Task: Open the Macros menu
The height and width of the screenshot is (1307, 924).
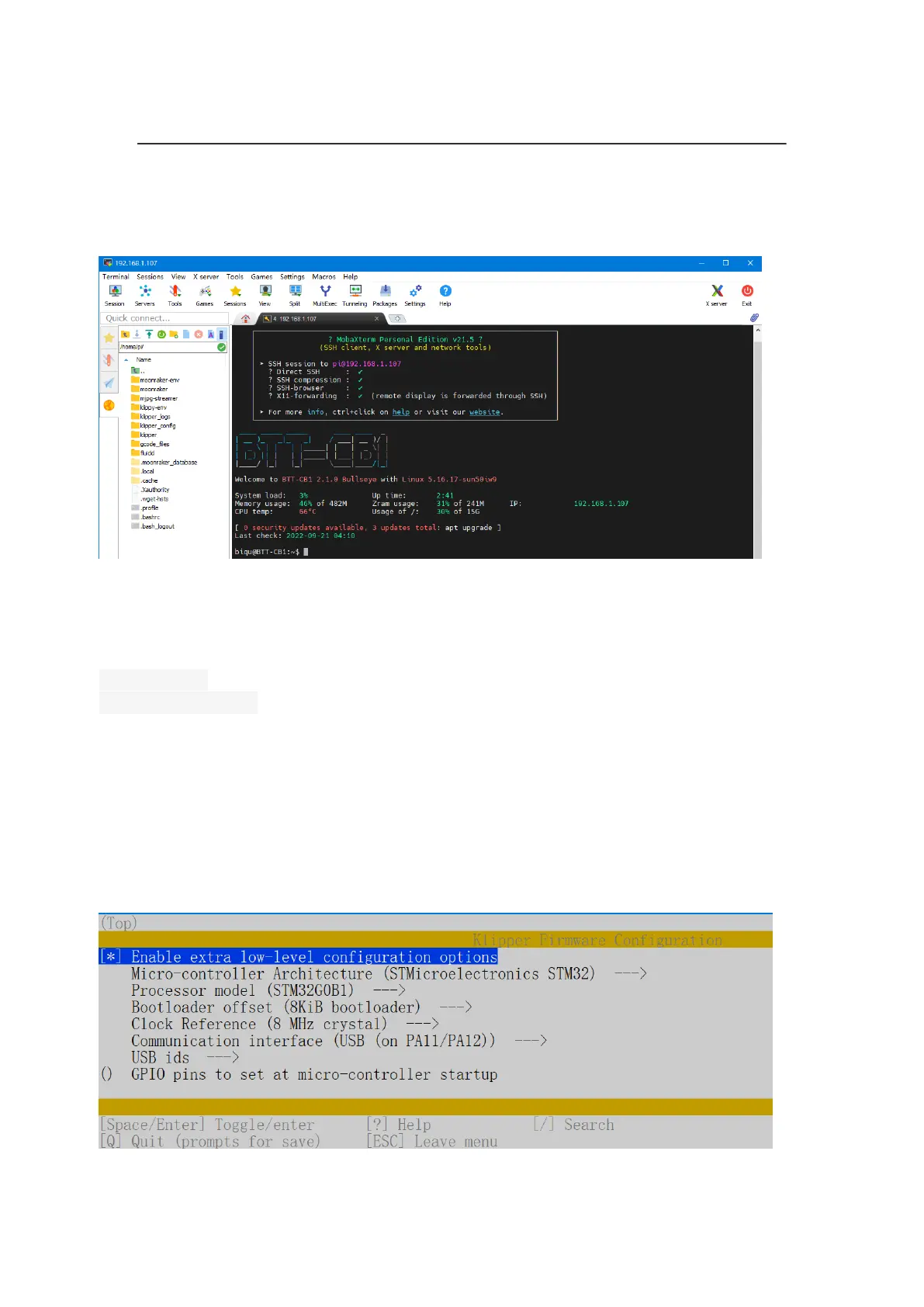Action: pos(324,276)
